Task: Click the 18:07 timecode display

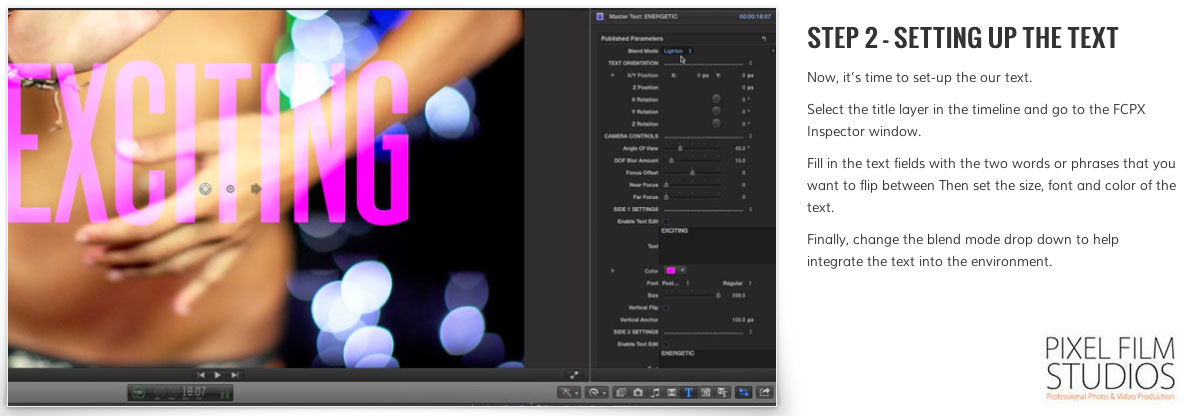Action: (x=194, y=392)
